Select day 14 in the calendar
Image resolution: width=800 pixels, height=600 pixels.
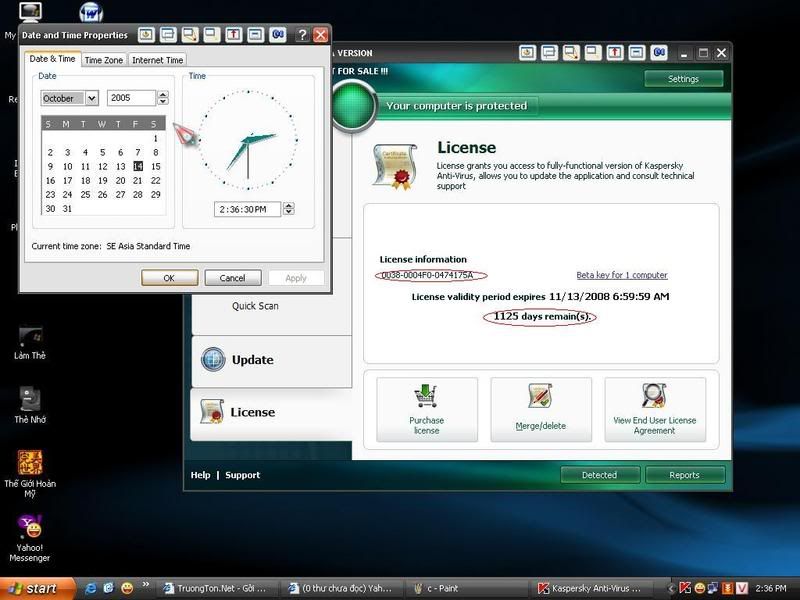coord(138,166)
